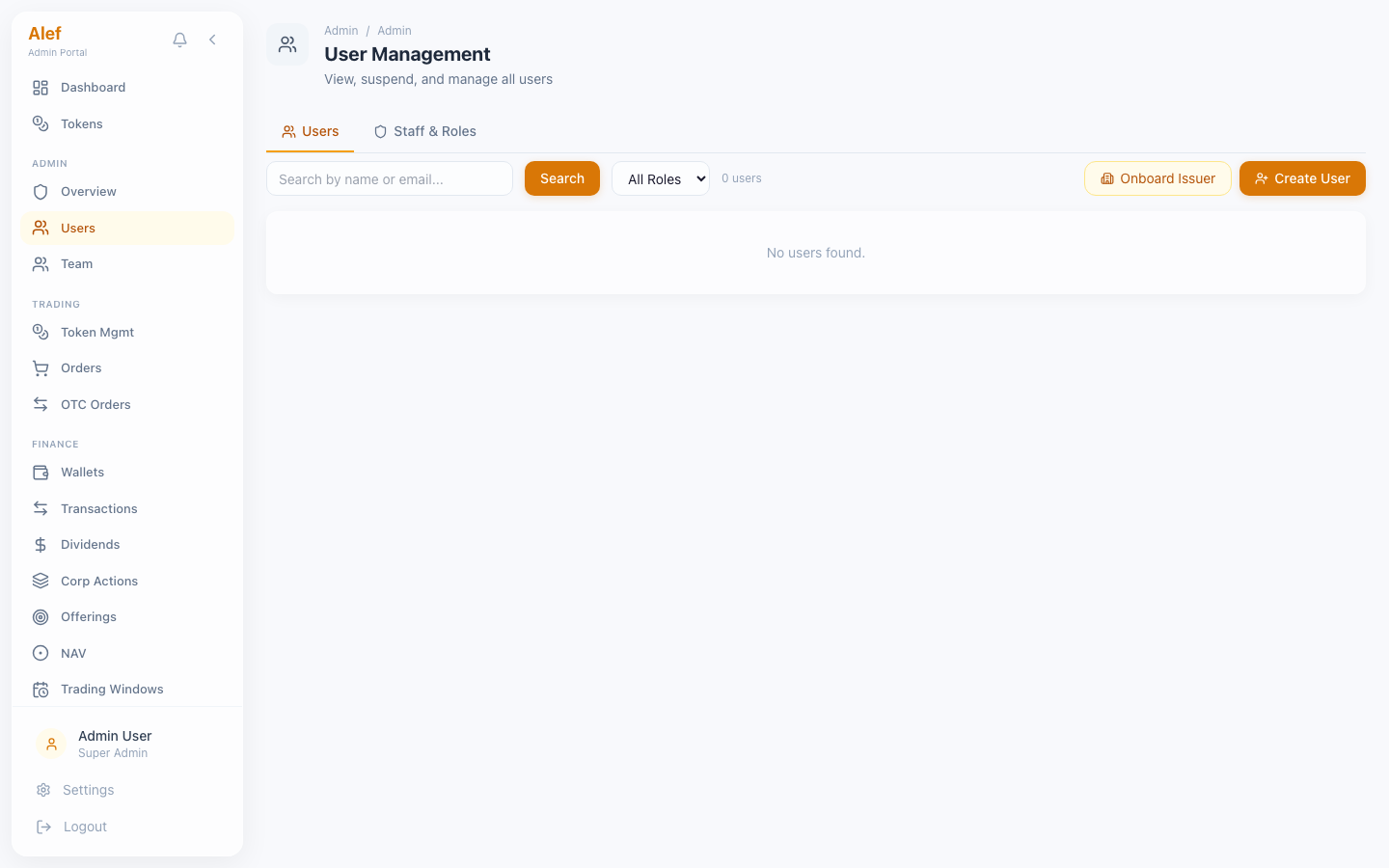
Task: Click the search by name input field
Action: (x=389, y=178)
